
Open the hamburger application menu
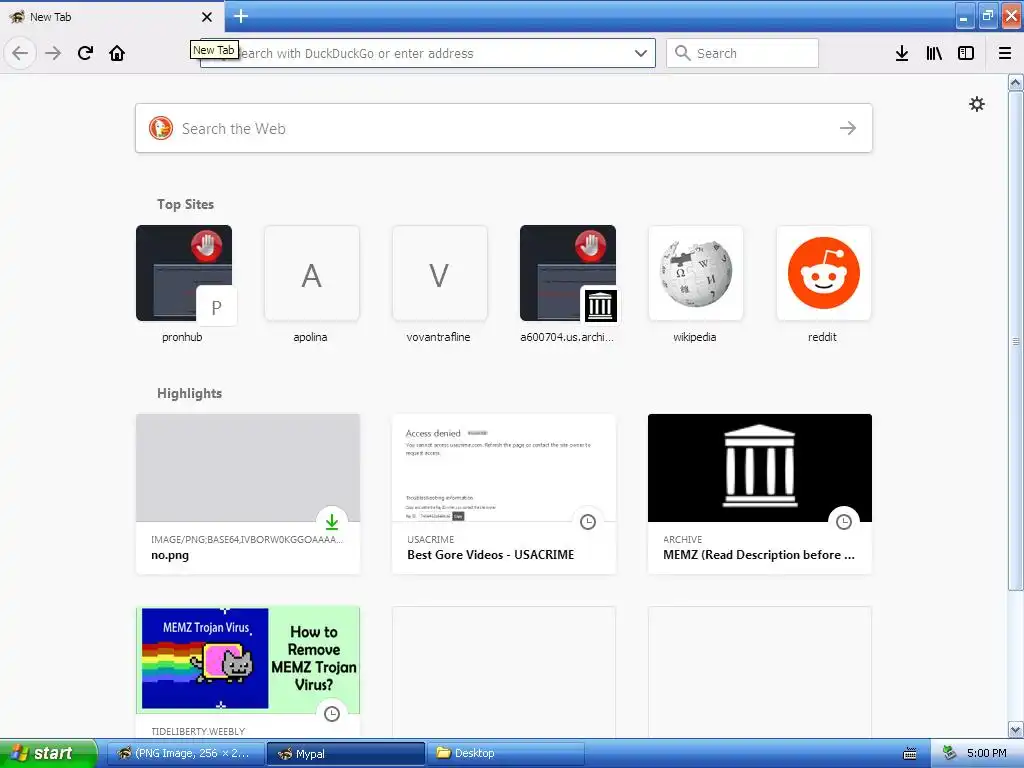click(x=1005, y=53)
